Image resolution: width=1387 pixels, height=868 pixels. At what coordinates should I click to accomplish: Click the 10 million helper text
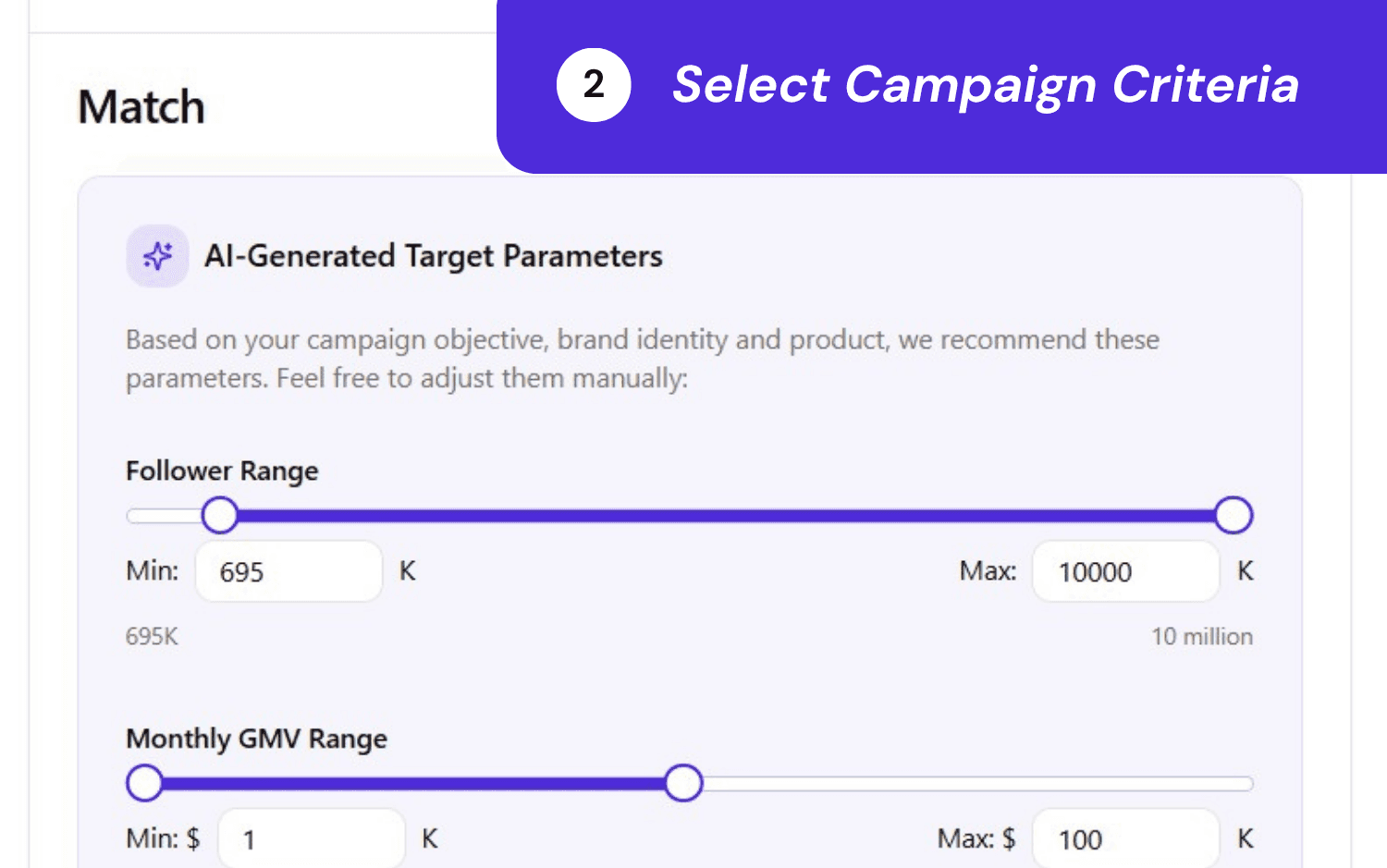click(x=1202, y=637)
